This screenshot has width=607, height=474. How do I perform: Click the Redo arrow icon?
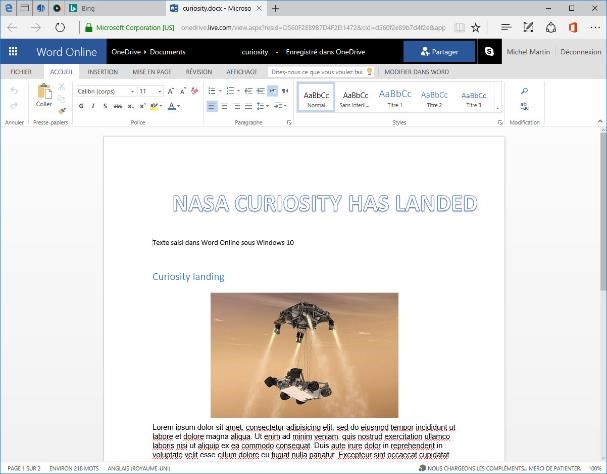coord(14,106)
